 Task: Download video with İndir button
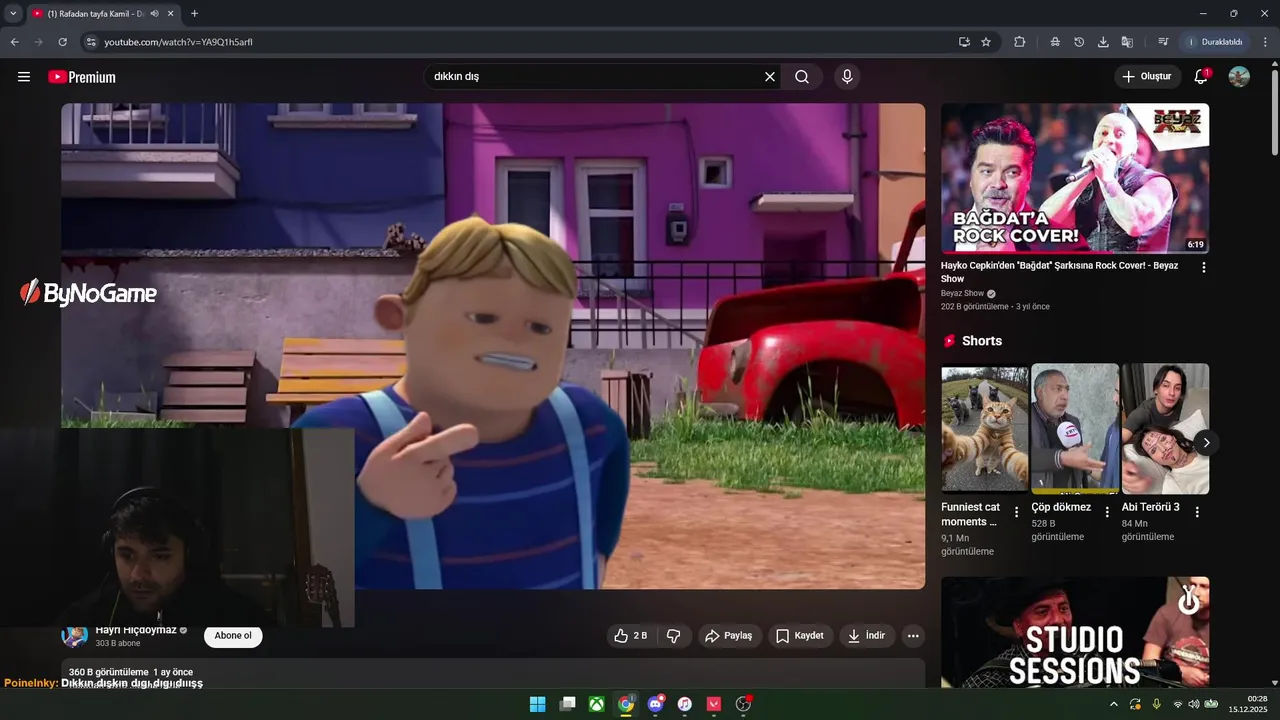866,636
